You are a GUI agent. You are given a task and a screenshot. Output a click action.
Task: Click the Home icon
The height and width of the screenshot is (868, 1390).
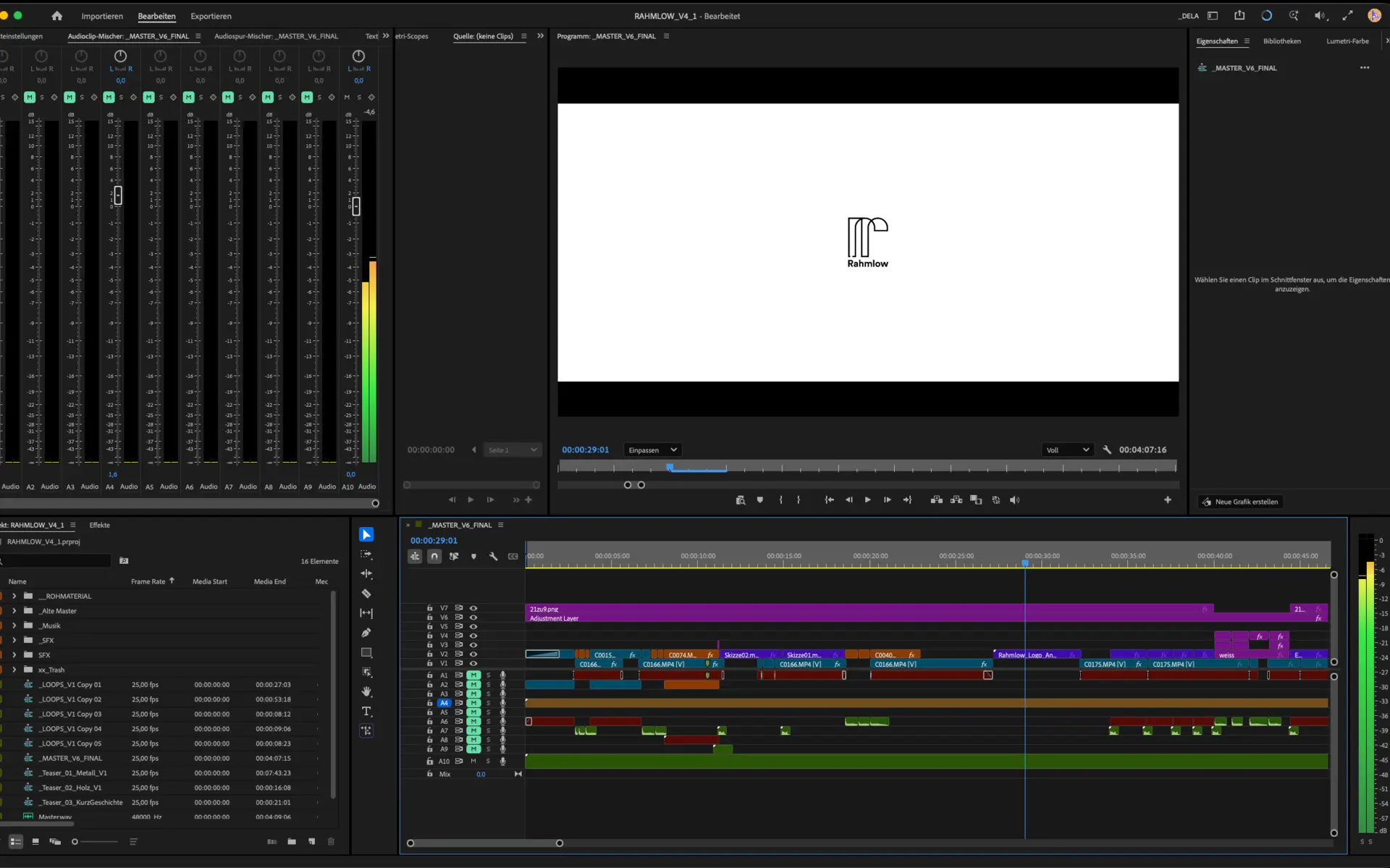coord(56,16)
